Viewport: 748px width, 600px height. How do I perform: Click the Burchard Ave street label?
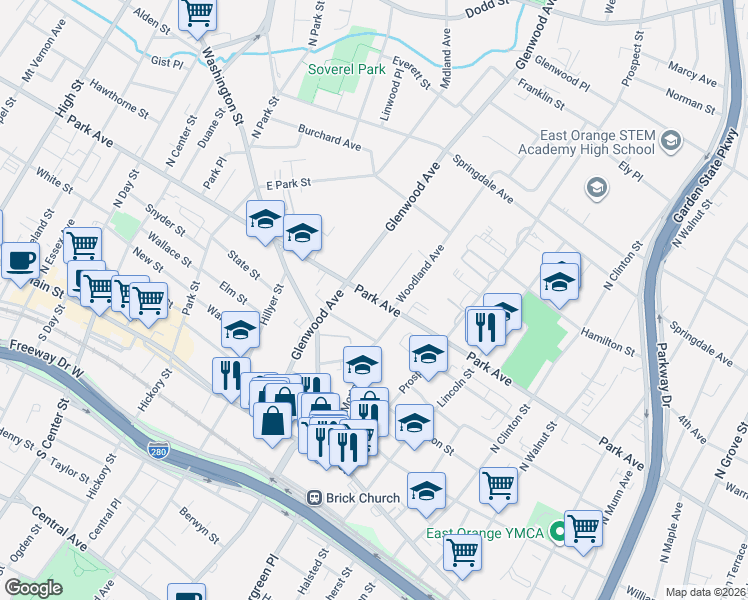pyautogui.click(x=330, y=137)
